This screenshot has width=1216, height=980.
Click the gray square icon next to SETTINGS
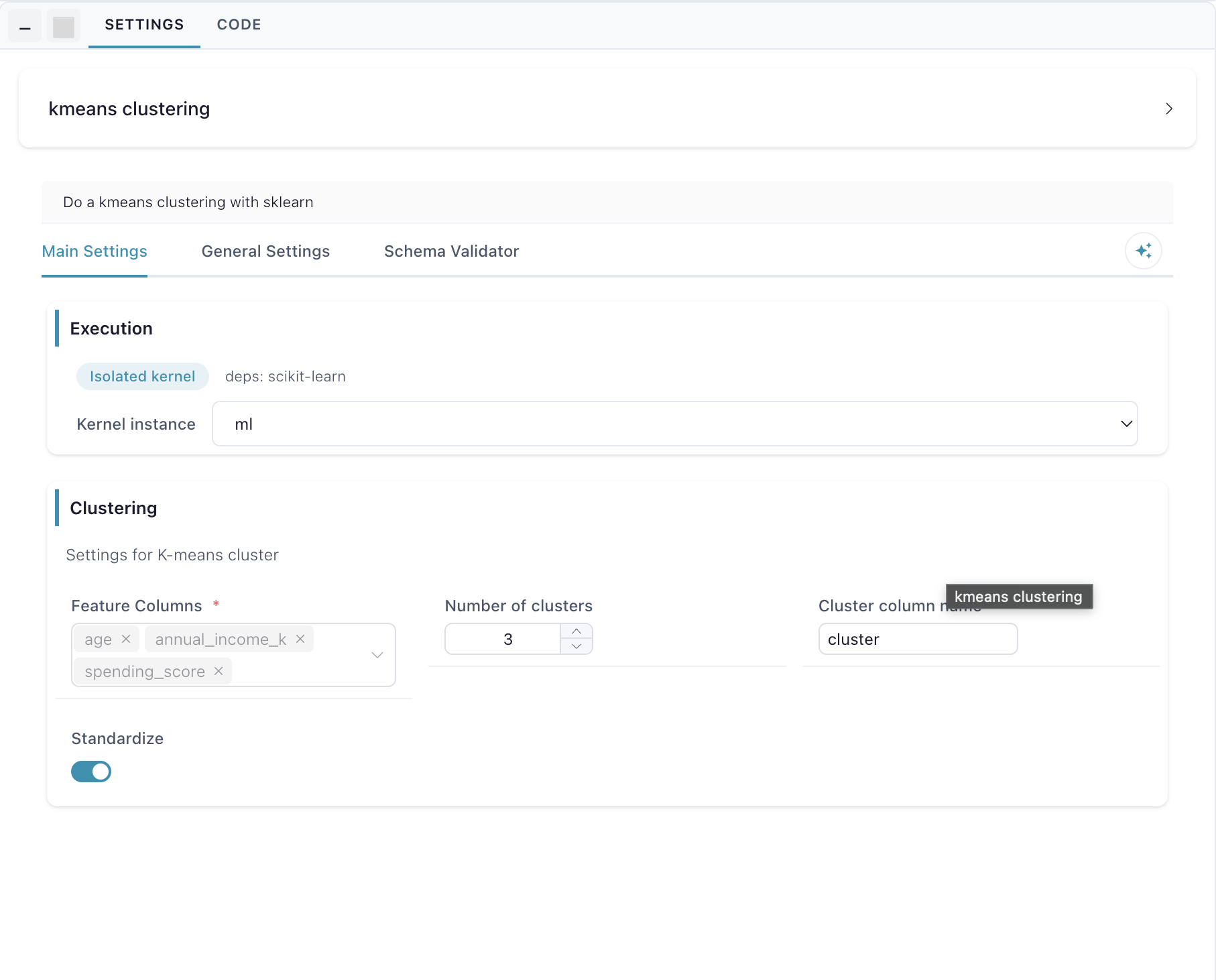coord(64,27)
